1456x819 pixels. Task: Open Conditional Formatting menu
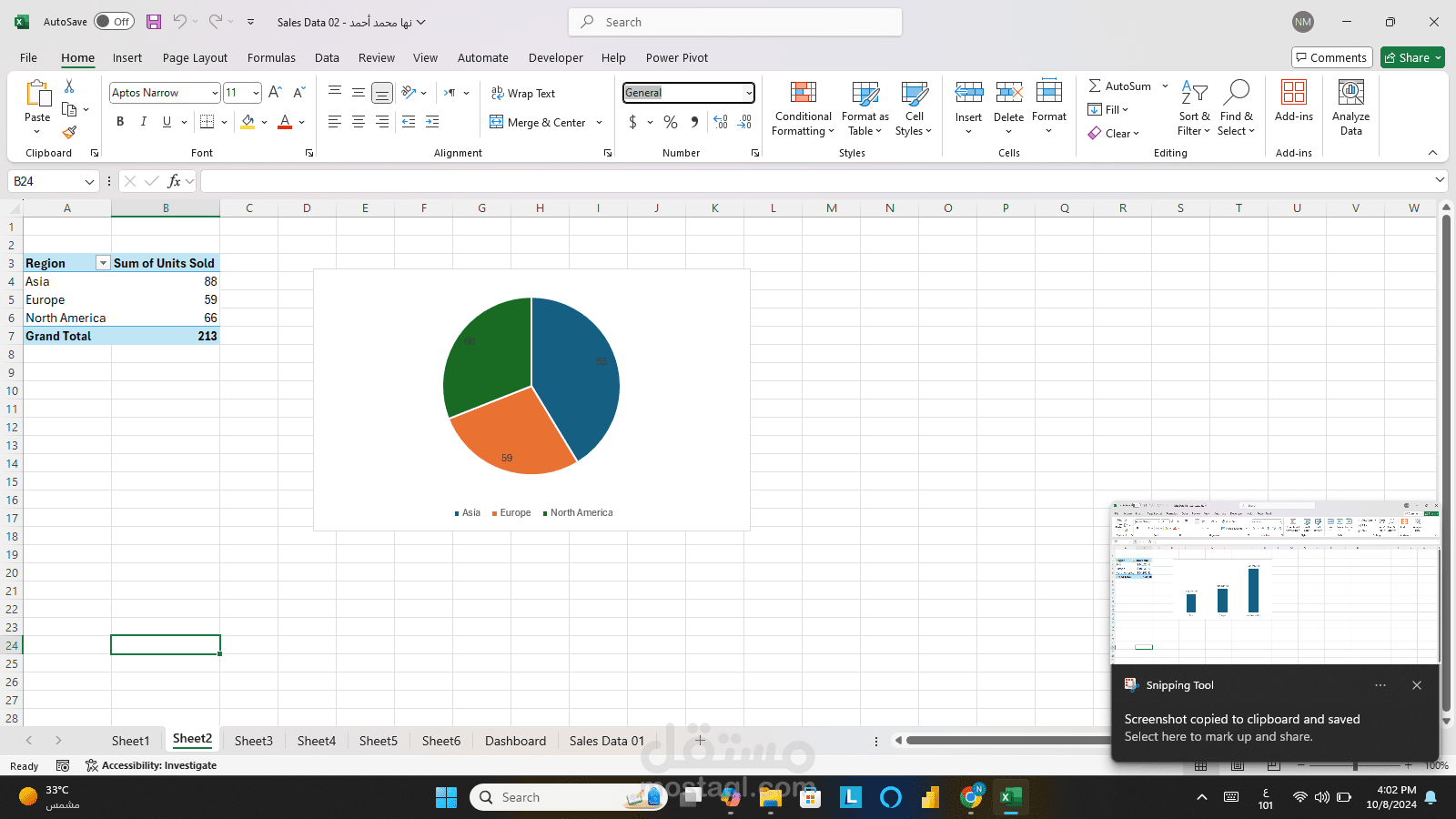[x=803, y=108]
